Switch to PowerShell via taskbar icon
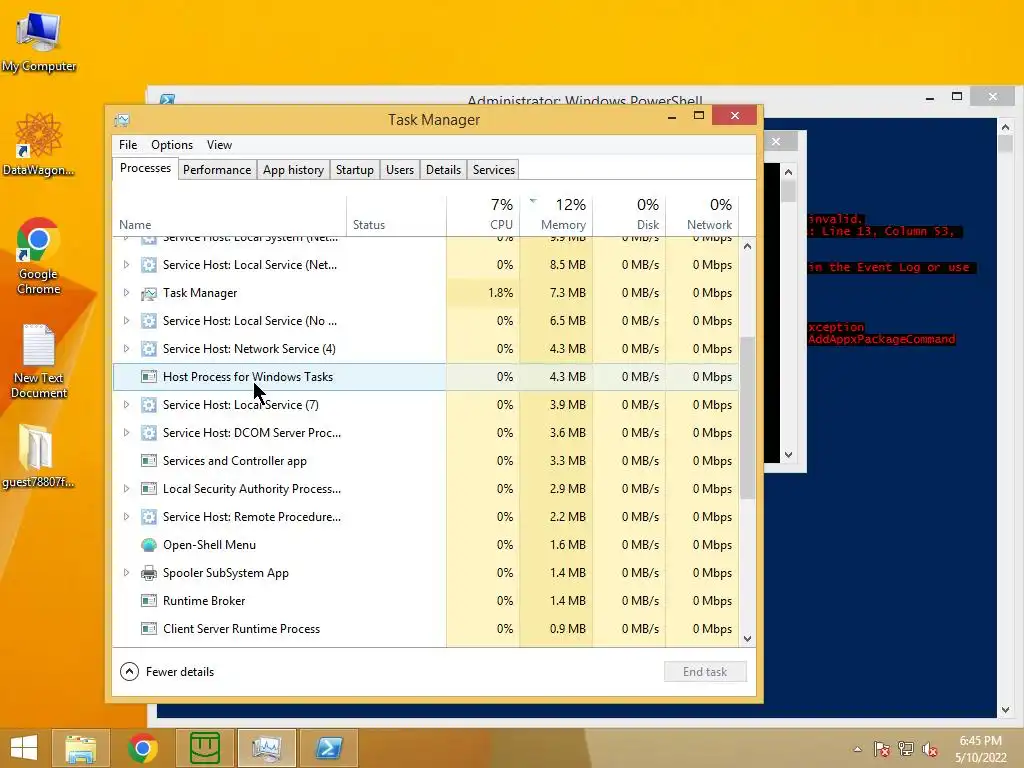This screenshot has width=1024, height=768. pos(328,748)
